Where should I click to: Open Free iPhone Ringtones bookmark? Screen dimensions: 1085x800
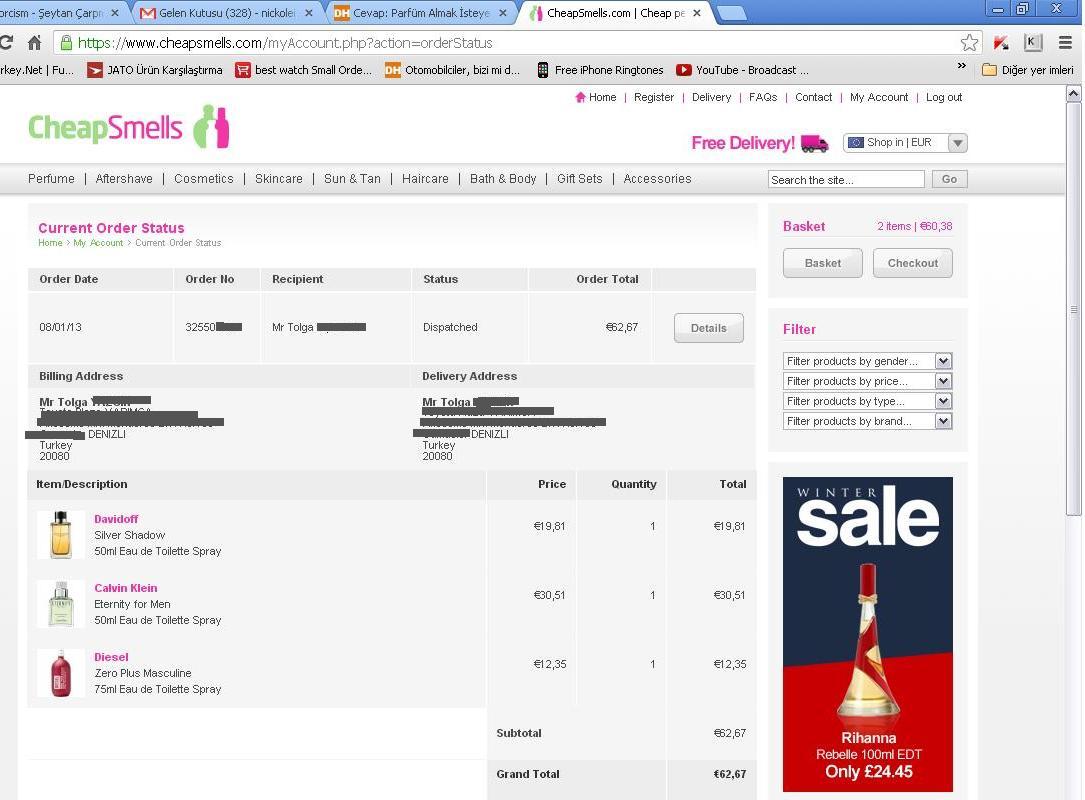[599, 70]
